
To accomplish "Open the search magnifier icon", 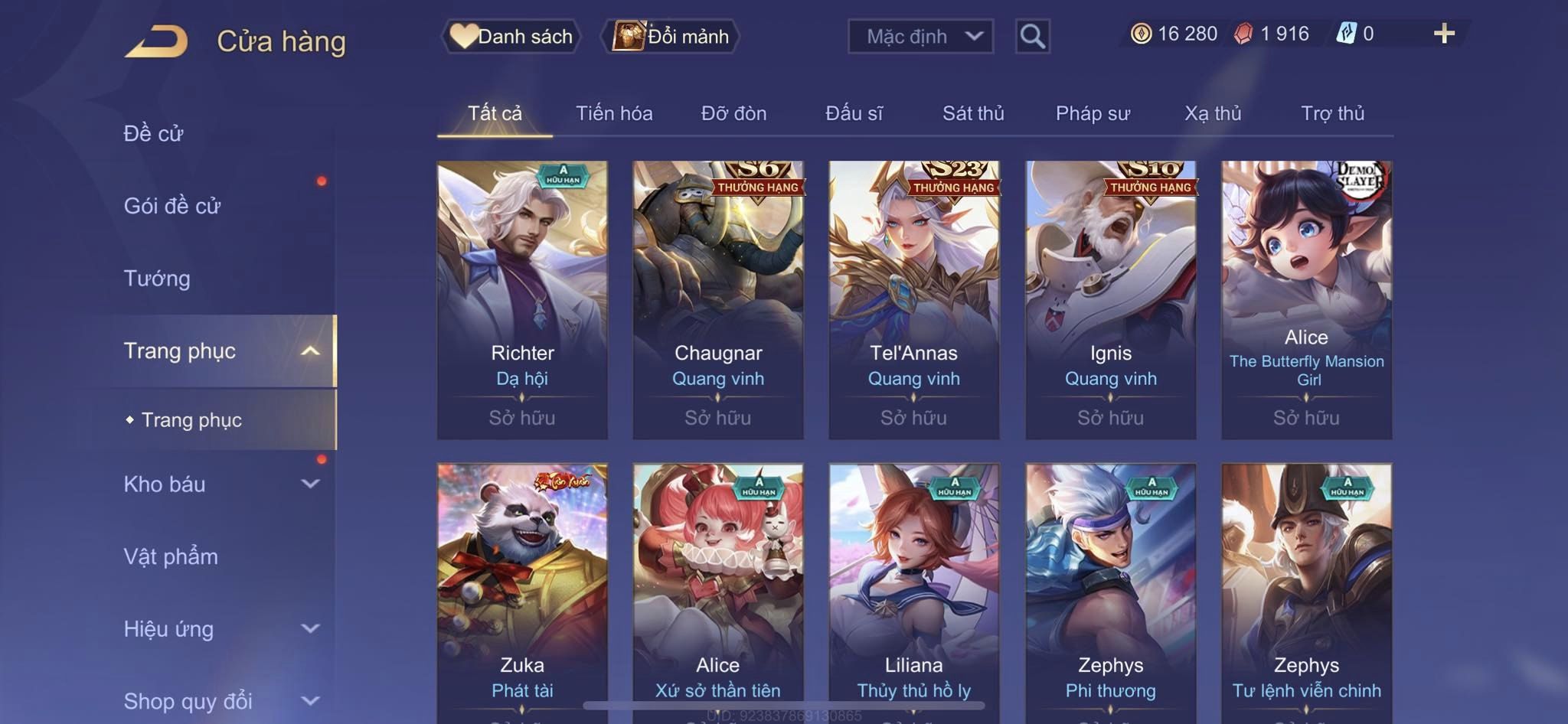I will 1032,36.
